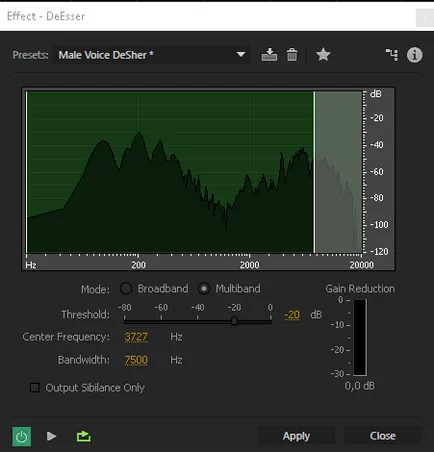
Task: Edit the Threshold value -20 dB
Action: pyautogui.click(x=292, y=315)
